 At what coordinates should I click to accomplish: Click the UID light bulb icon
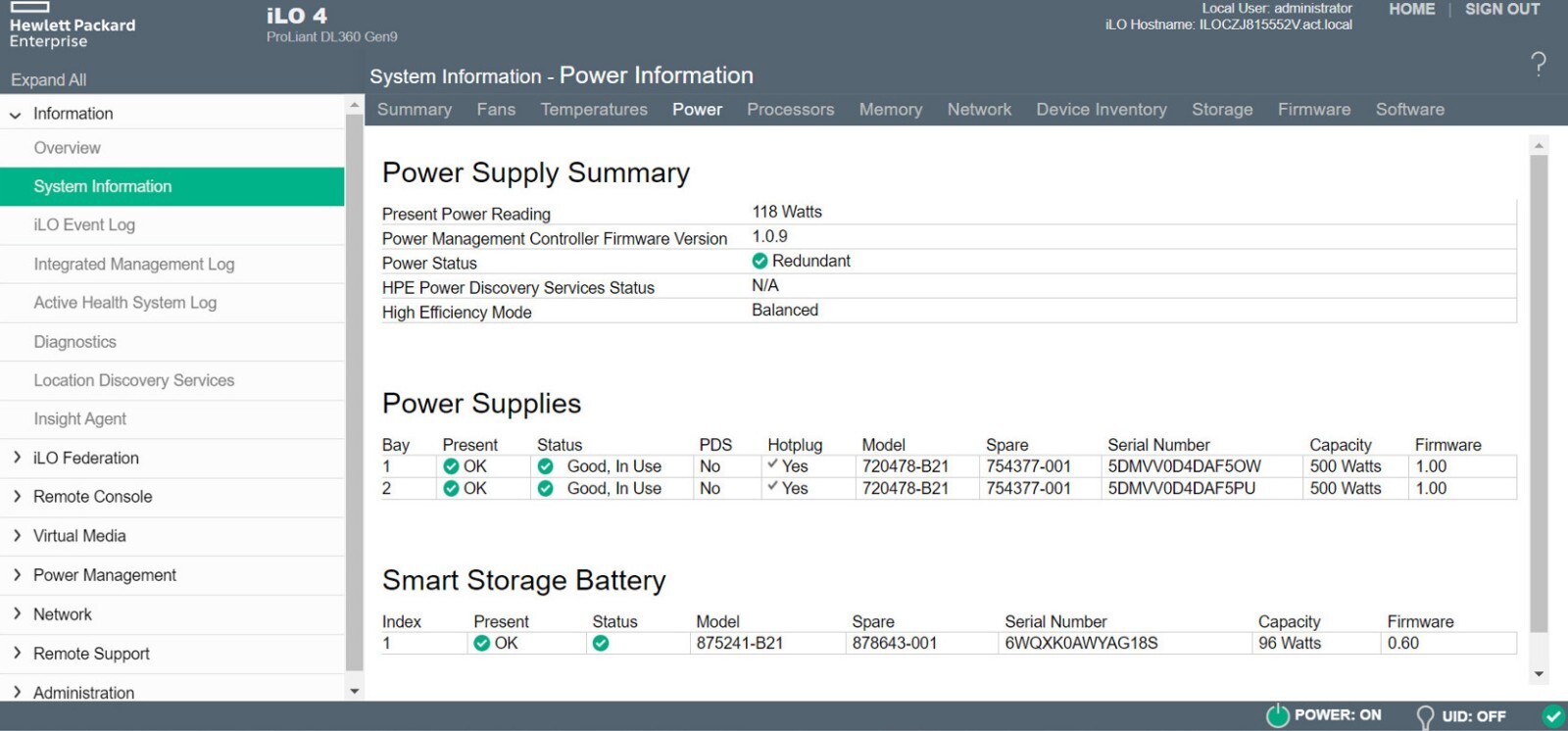click(x=1425, y=717)
